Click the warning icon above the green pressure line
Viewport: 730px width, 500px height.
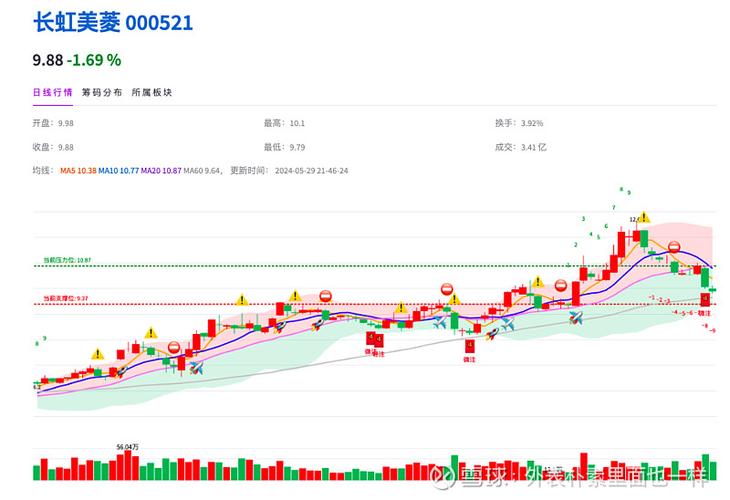point(644,217)
